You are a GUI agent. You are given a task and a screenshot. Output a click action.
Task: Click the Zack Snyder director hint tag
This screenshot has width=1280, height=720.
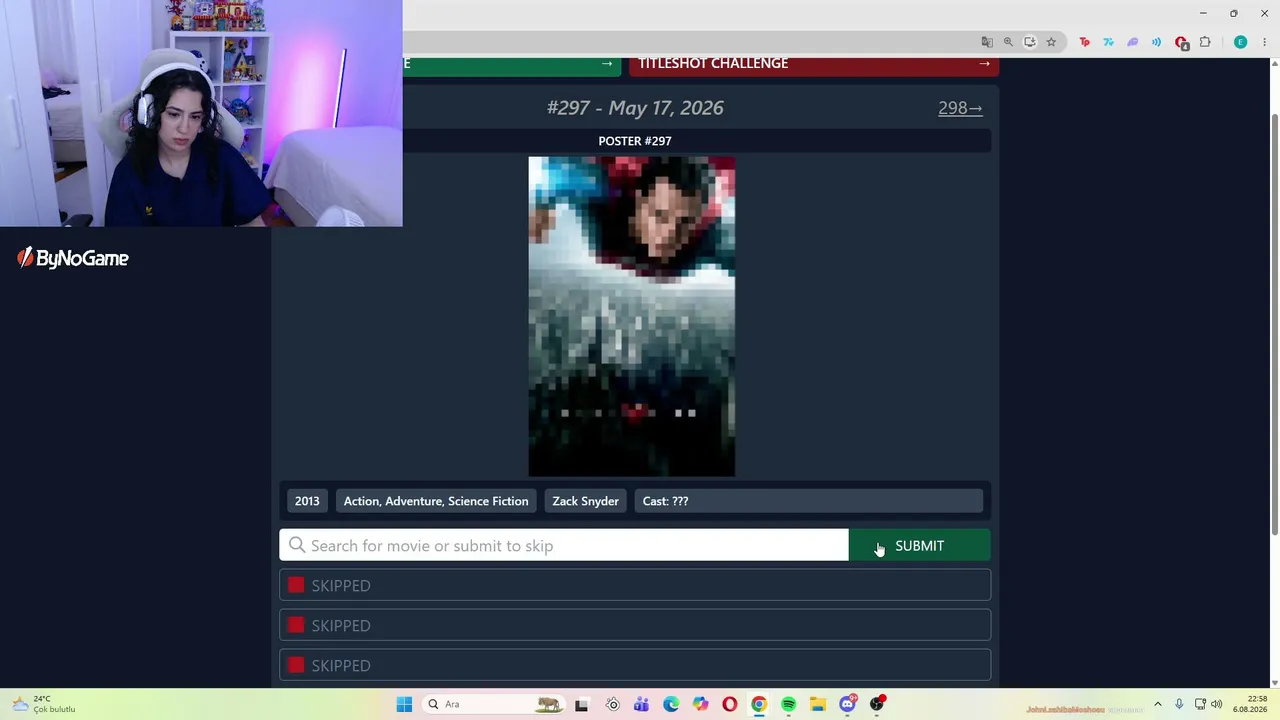click(x=586, y=501)
